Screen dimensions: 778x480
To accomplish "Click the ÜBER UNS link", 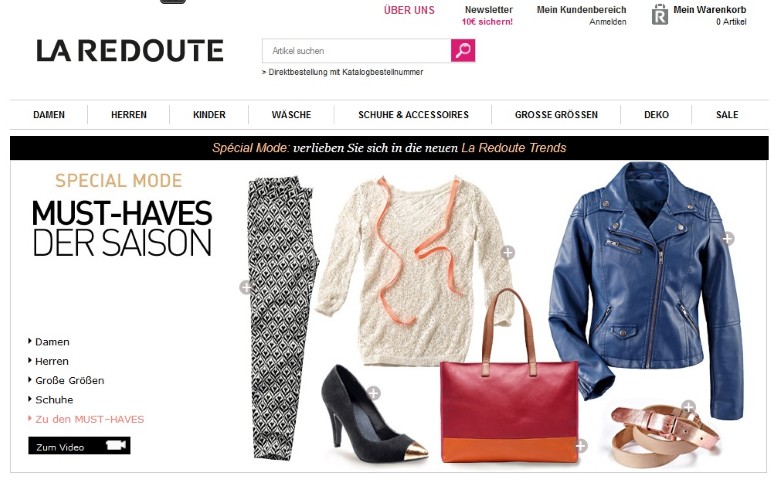I will point(409,10).
